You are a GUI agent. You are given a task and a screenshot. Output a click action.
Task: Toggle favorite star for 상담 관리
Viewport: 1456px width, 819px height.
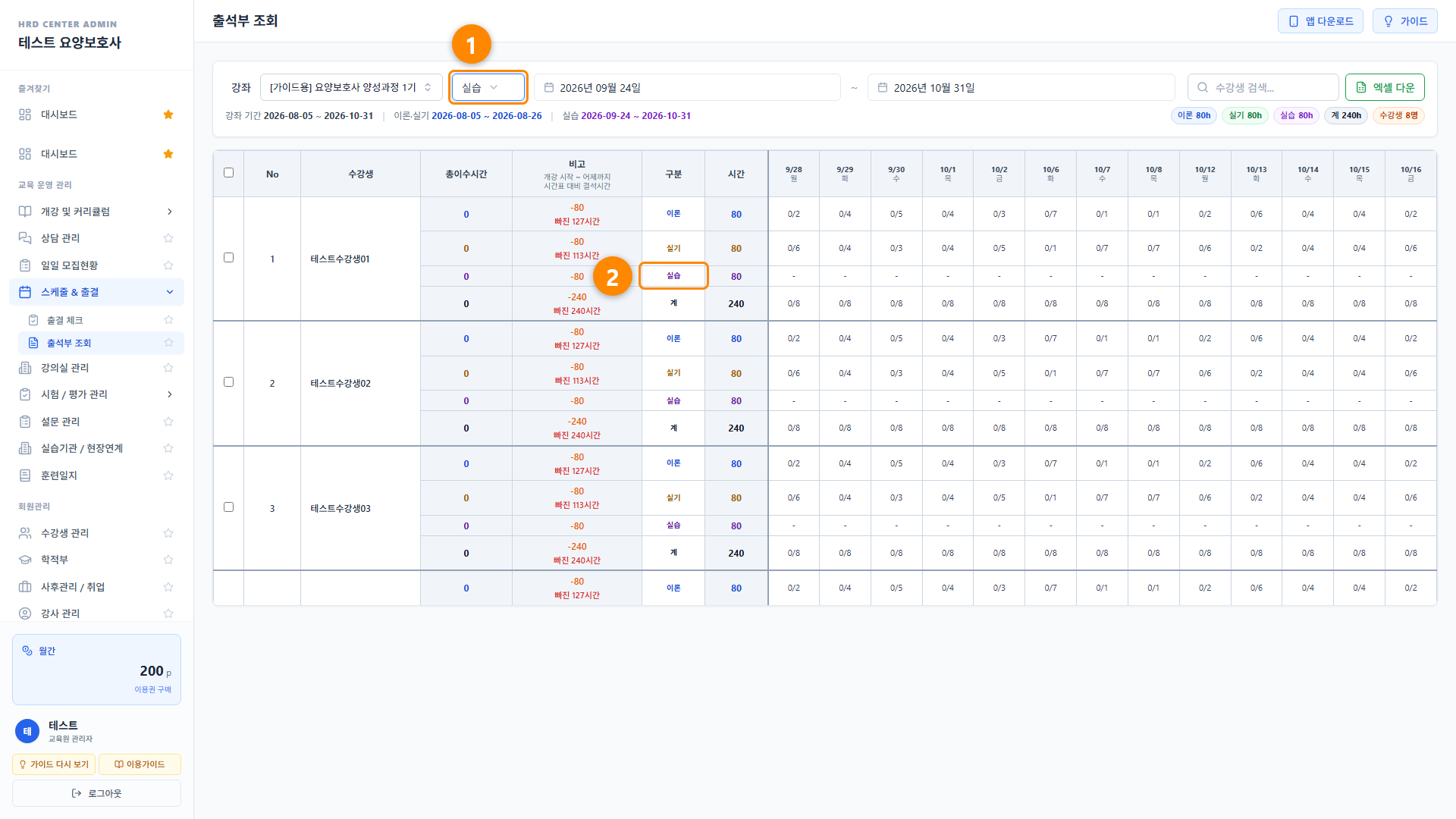[168, 238]
